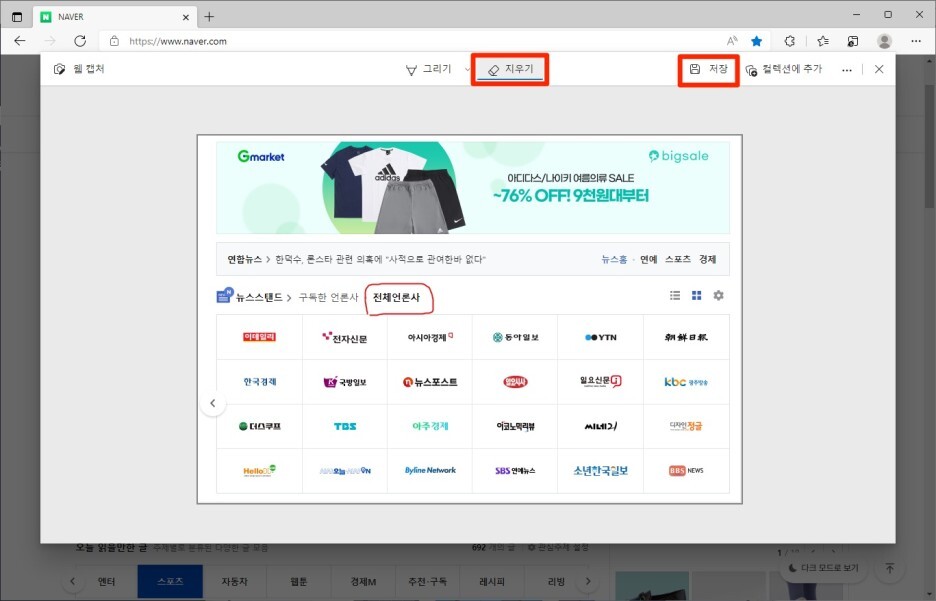Open 이데일리 press logo

coord(259,337)
